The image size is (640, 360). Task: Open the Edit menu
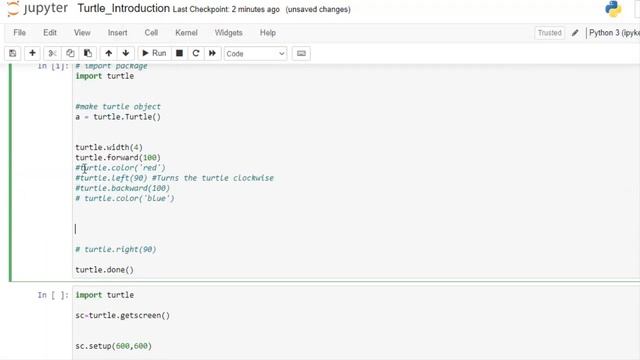[50, 33]
